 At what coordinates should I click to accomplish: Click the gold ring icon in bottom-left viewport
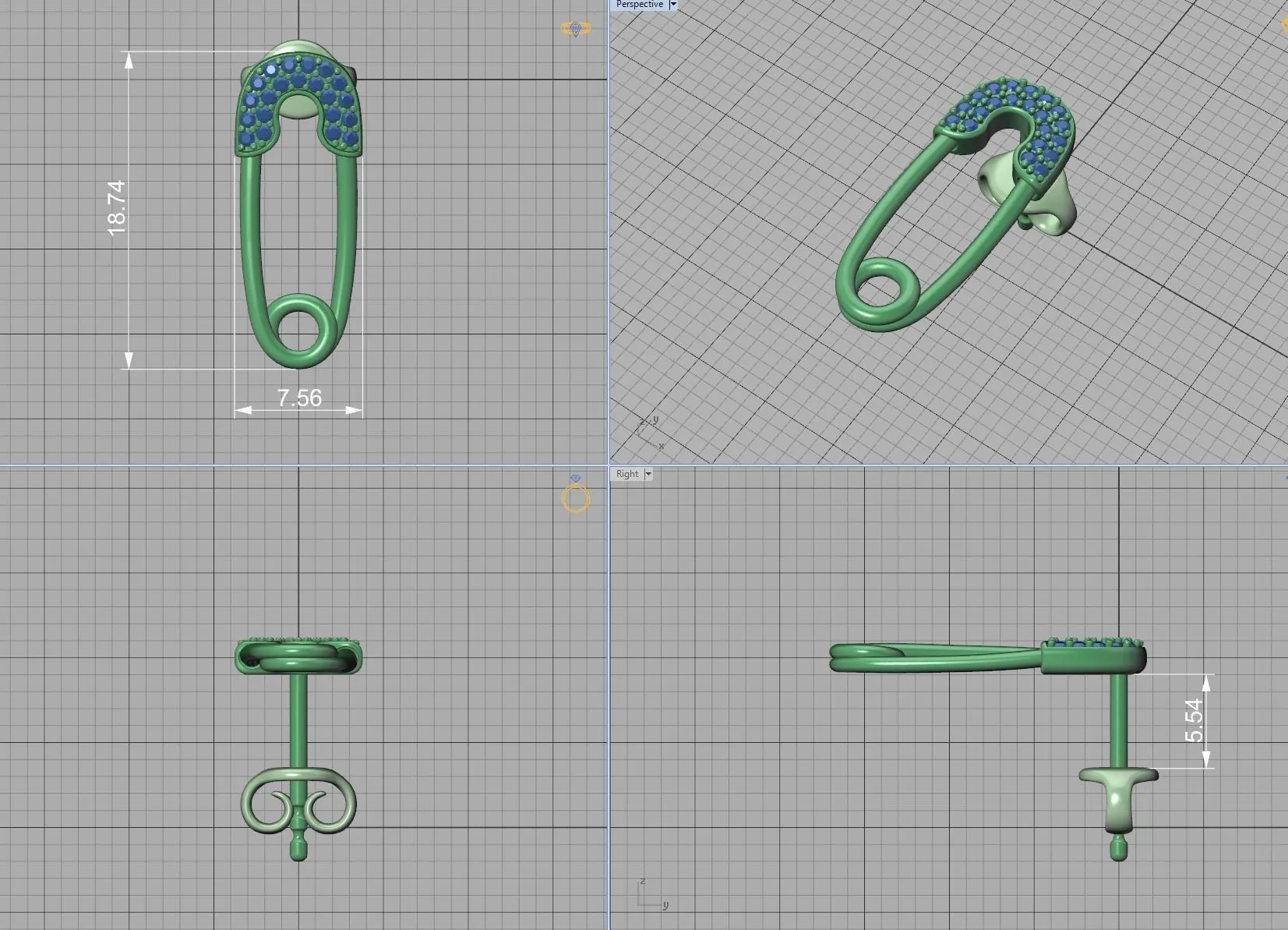click(576, 496)
